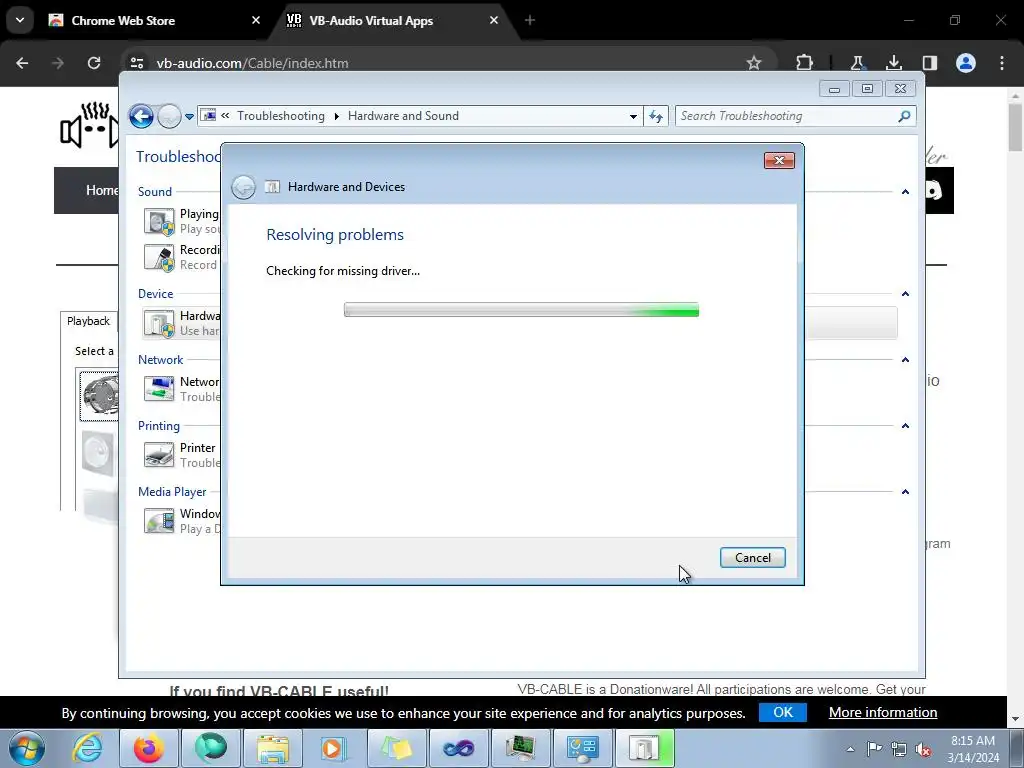Open Action Center flag icon
Image resolution: width=1024 pixels, height=768 pixels.
click(874, 749)
